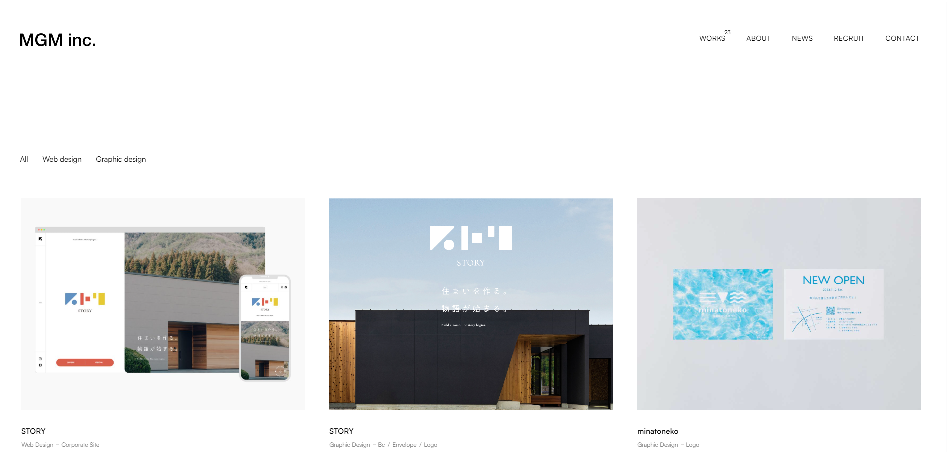This screenshot has width=947, height=453.
Task: Filter works by Graphic design
Action: point(121,159)
